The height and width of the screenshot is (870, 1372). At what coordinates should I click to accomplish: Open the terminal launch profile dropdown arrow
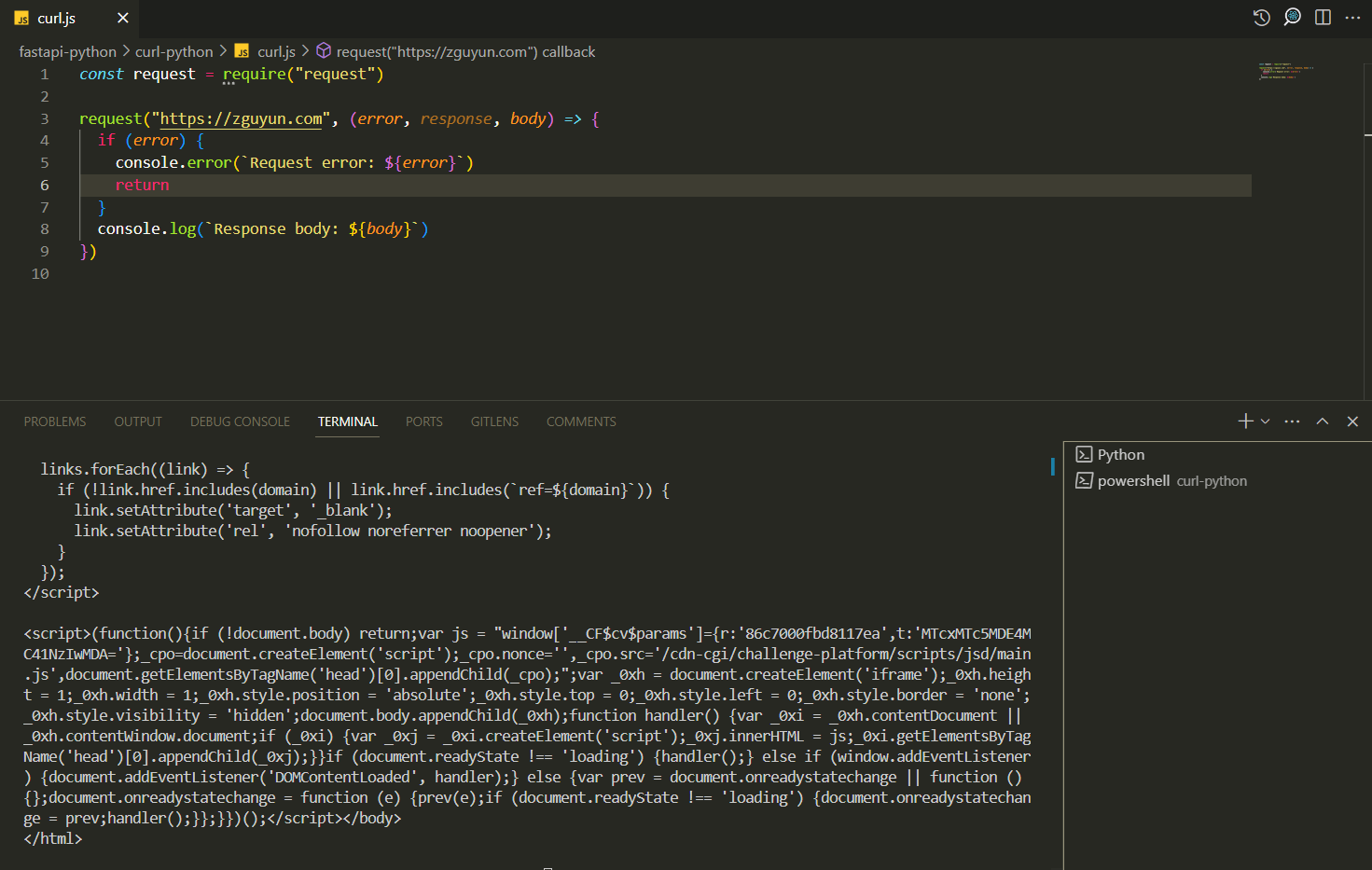click(1266, 421)
